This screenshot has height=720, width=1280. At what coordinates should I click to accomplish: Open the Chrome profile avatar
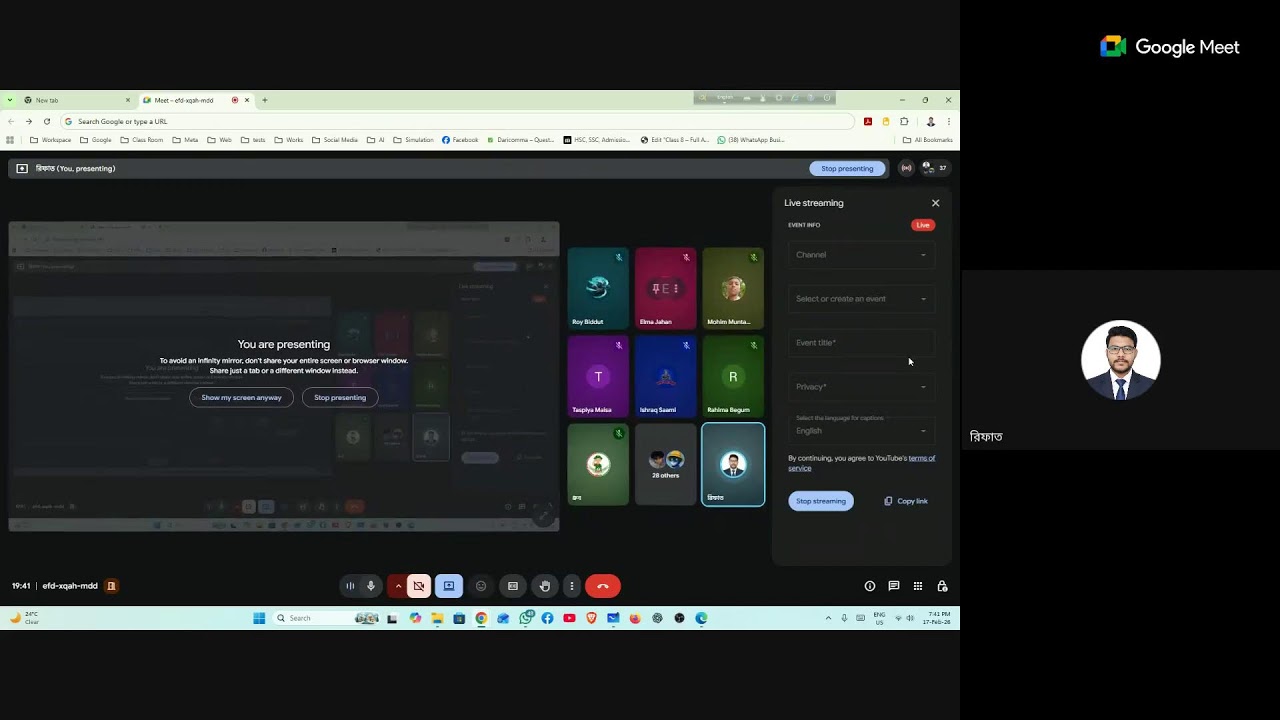tap(930, 122)
